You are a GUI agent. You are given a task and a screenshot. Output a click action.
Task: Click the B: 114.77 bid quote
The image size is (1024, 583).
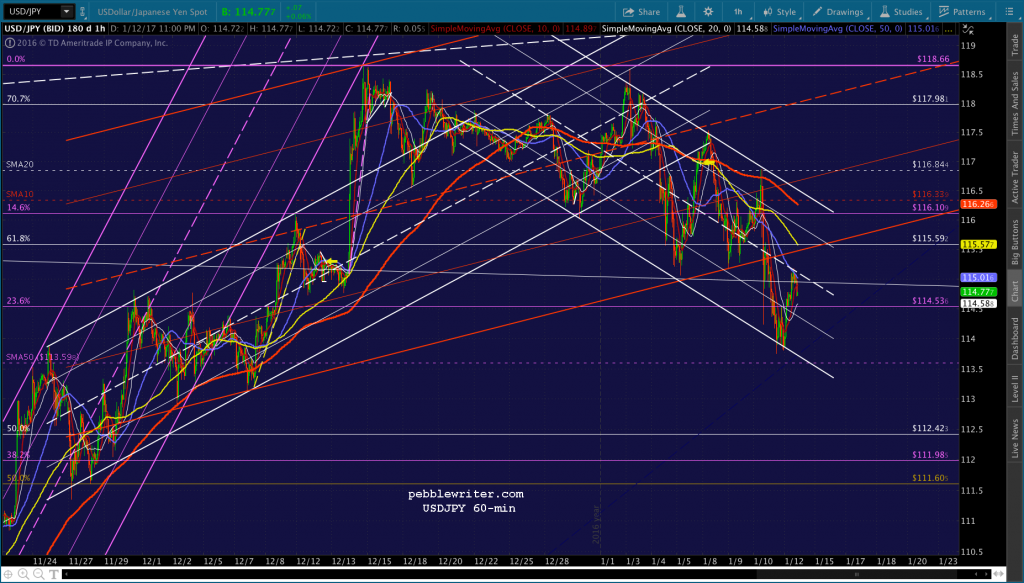coord(248,12)
